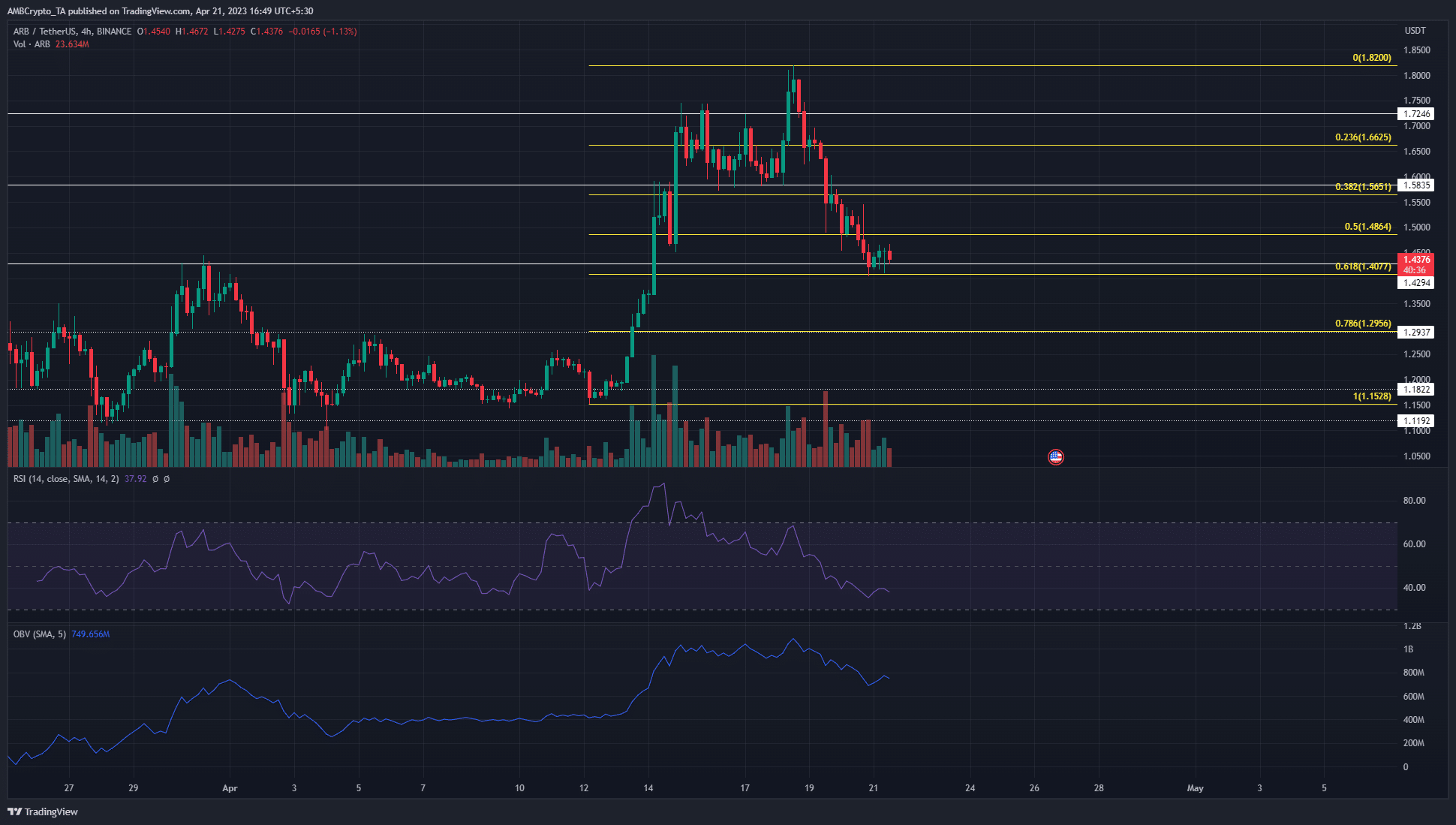The height and width of the screenshot is (825, 1456).
Task: Click the RSI 40.00 scale label
Action: pyautogui.click(x=1414, y=588)
